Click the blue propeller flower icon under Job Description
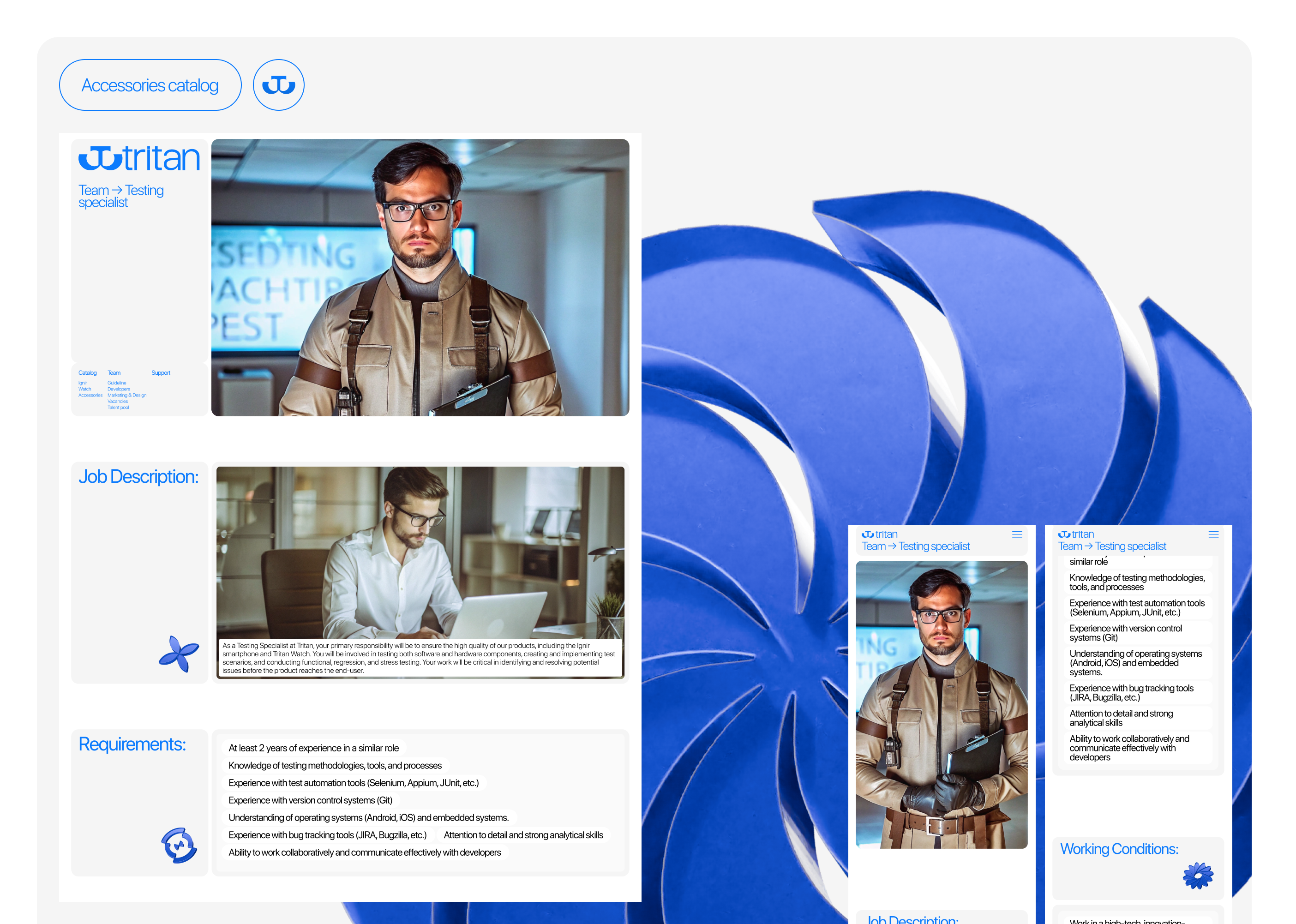The image size is (1296, 924). tap(179, 654)
